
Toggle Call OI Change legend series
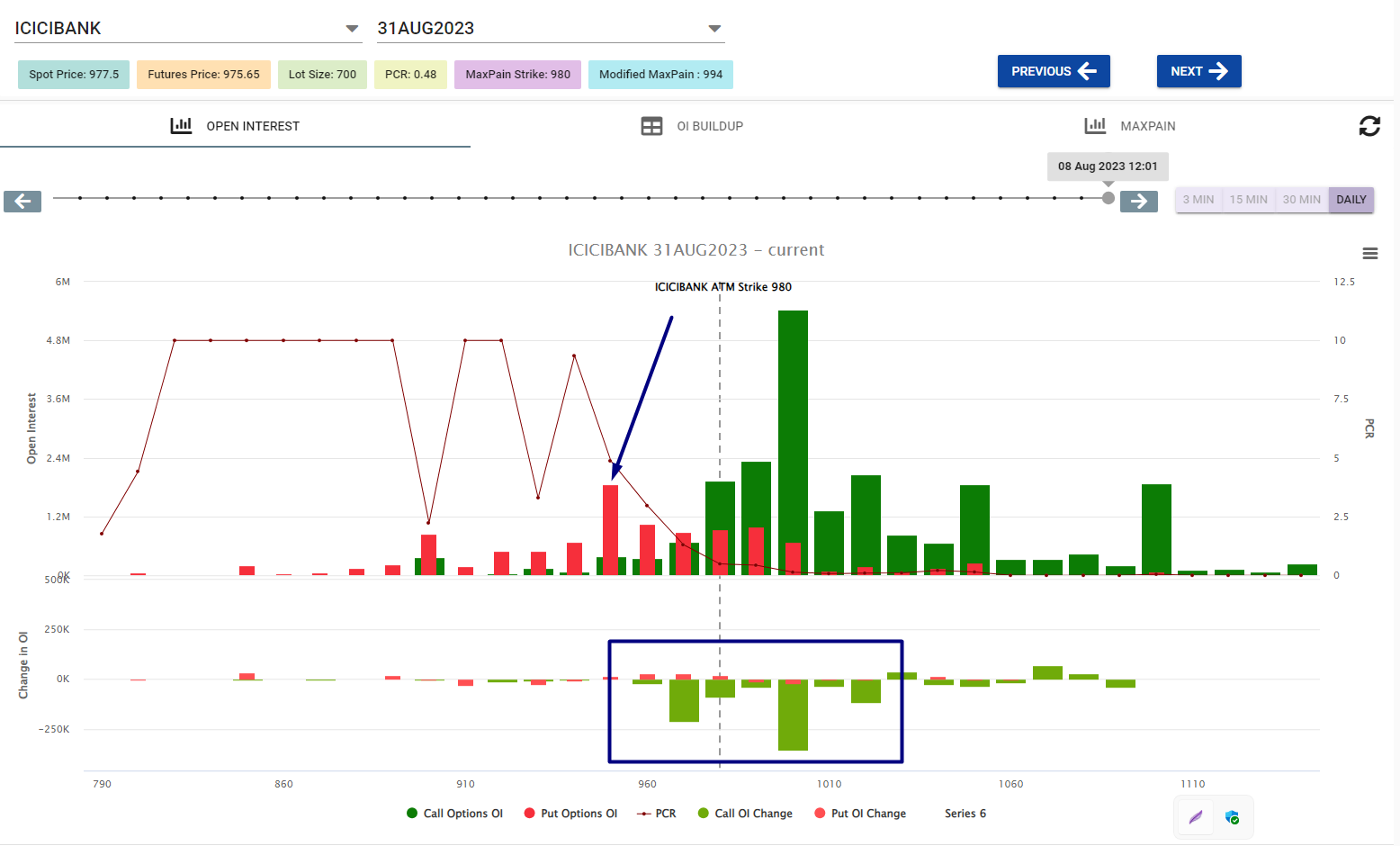coord(745,814)
